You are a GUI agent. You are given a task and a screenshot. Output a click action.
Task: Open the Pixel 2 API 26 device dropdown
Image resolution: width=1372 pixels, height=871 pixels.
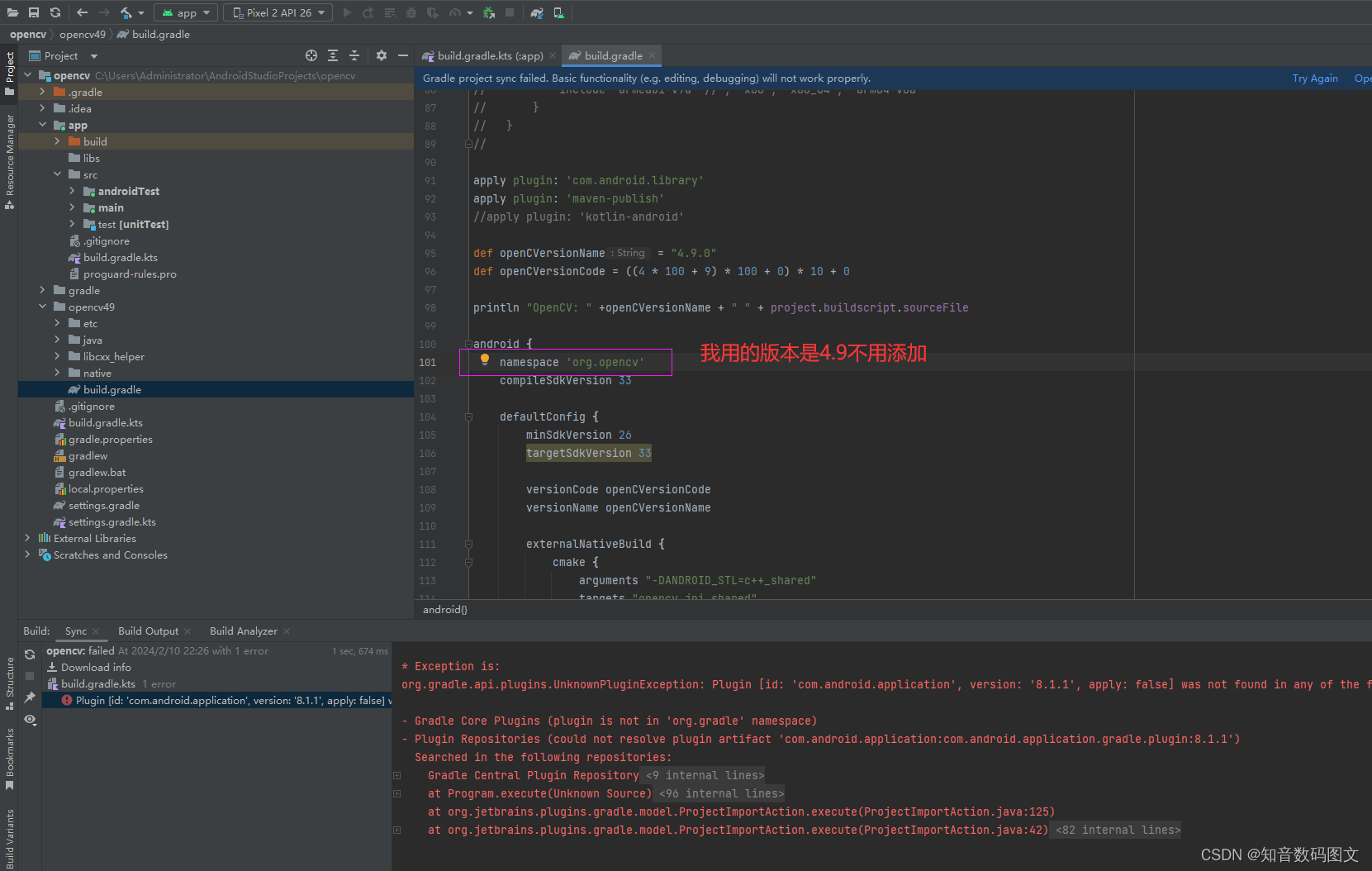277,12
